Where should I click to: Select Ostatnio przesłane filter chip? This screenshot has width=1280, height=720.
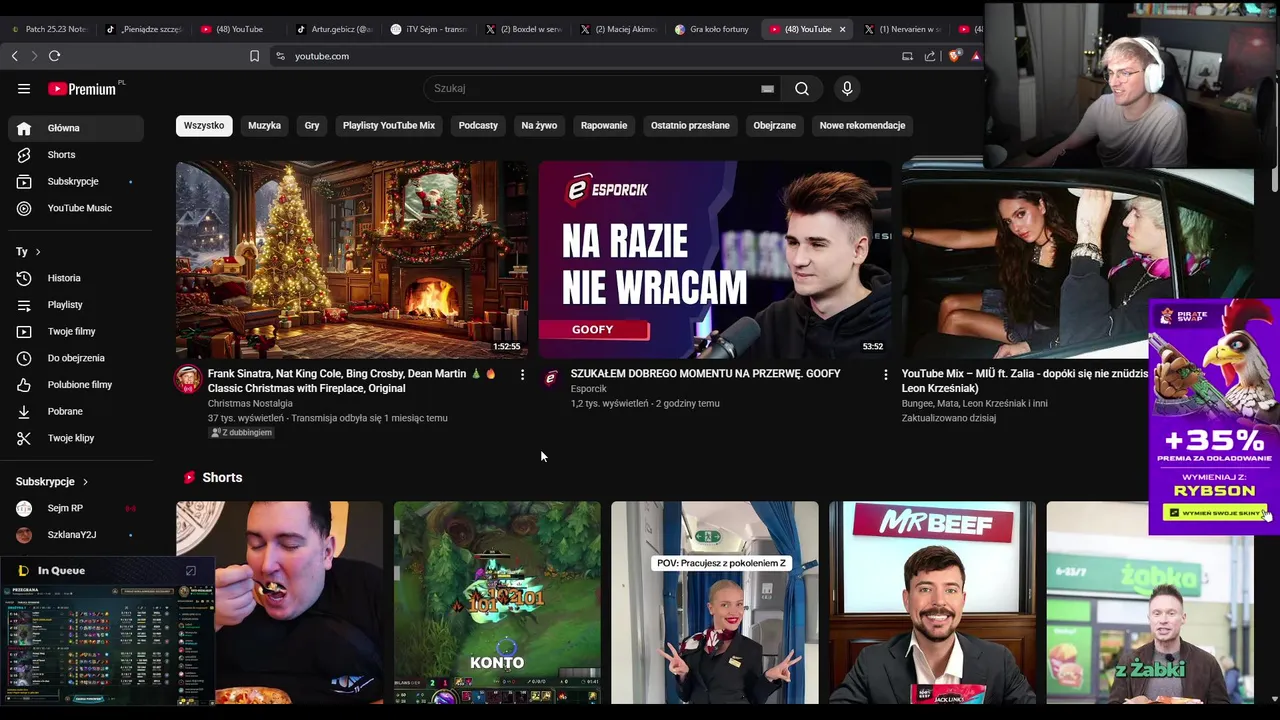tap(690, 126)
